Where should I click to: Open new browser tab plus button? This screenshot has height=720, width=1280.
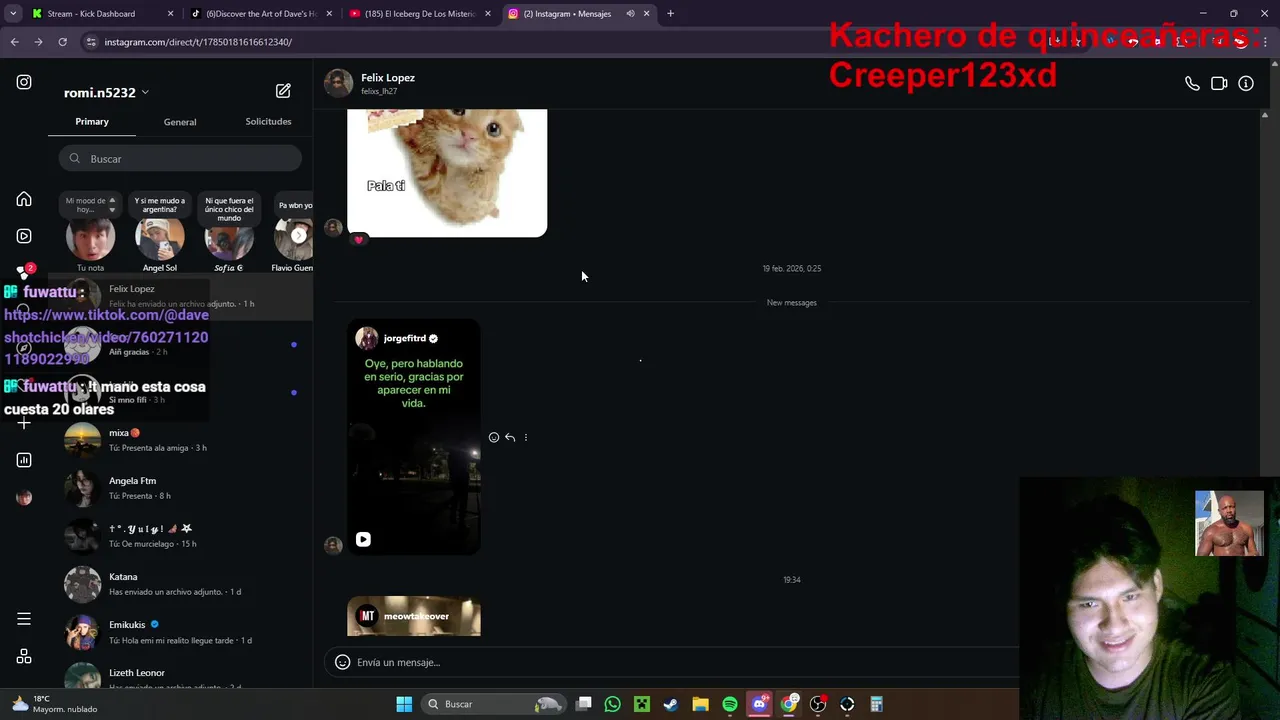pyautogui.click(x=670, y=14)
